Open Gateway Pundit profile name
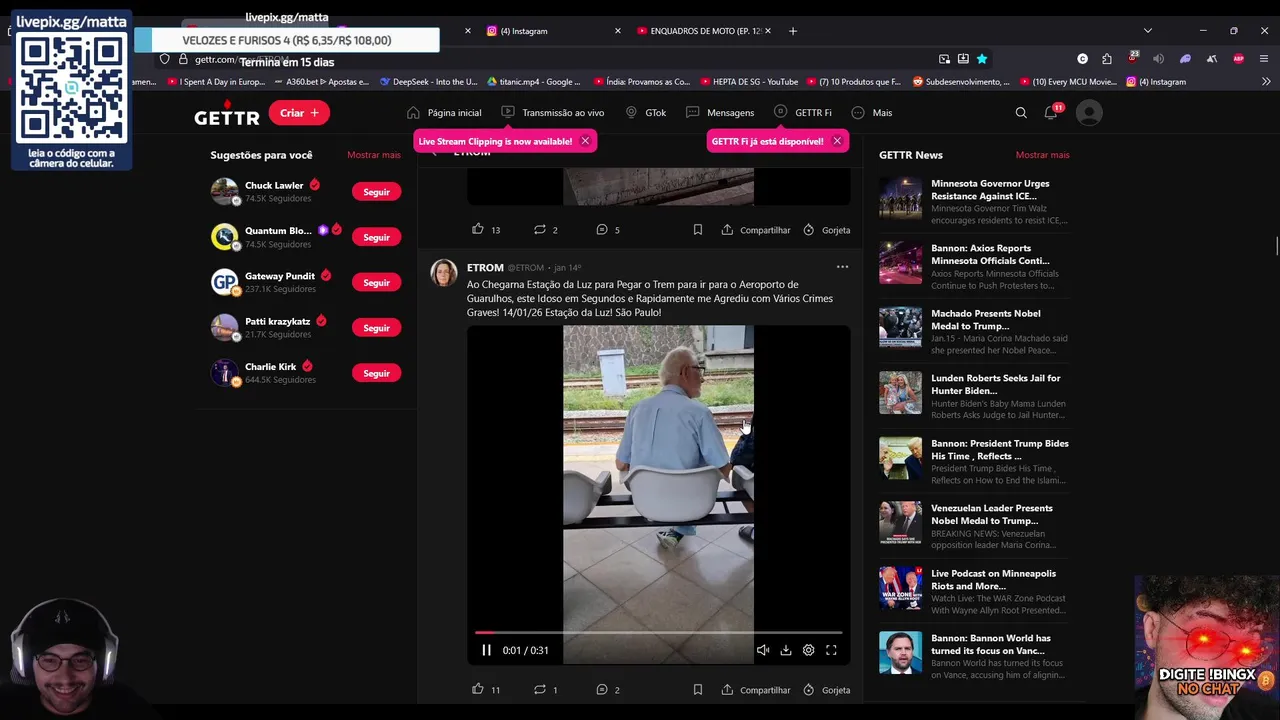Screen dimensions: 1280x720 tap(280, 276)
